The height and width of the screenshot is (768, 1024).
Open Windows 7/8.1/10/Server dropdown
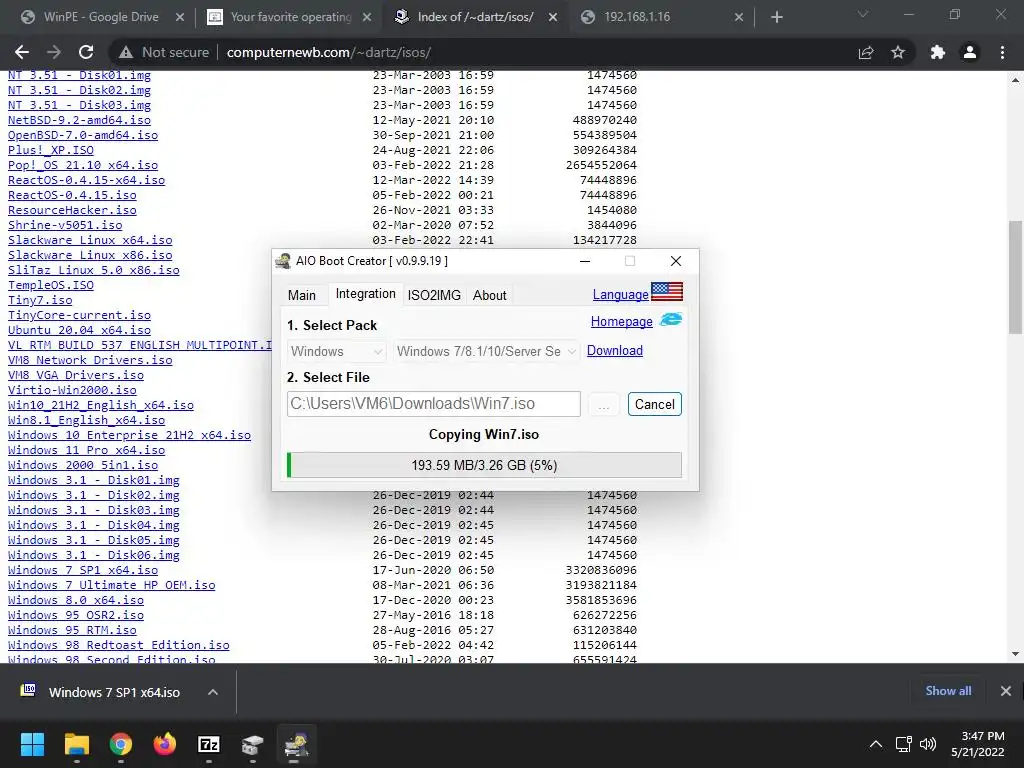pos(486,351)
